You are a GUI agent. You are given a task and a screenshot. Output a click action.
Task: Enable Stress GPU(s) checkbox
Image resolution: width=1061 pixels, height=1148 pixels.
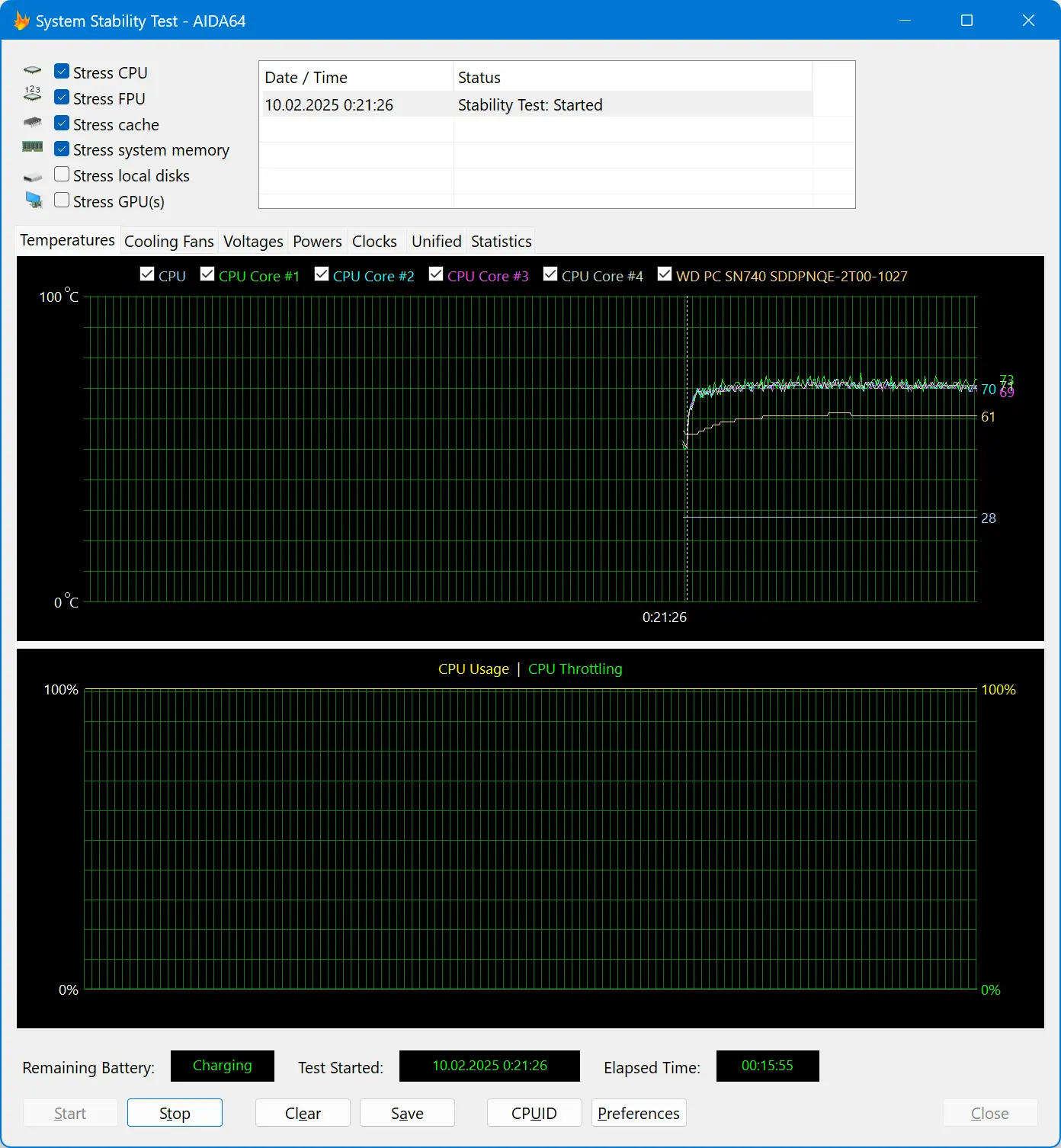[x=62, y=200]
